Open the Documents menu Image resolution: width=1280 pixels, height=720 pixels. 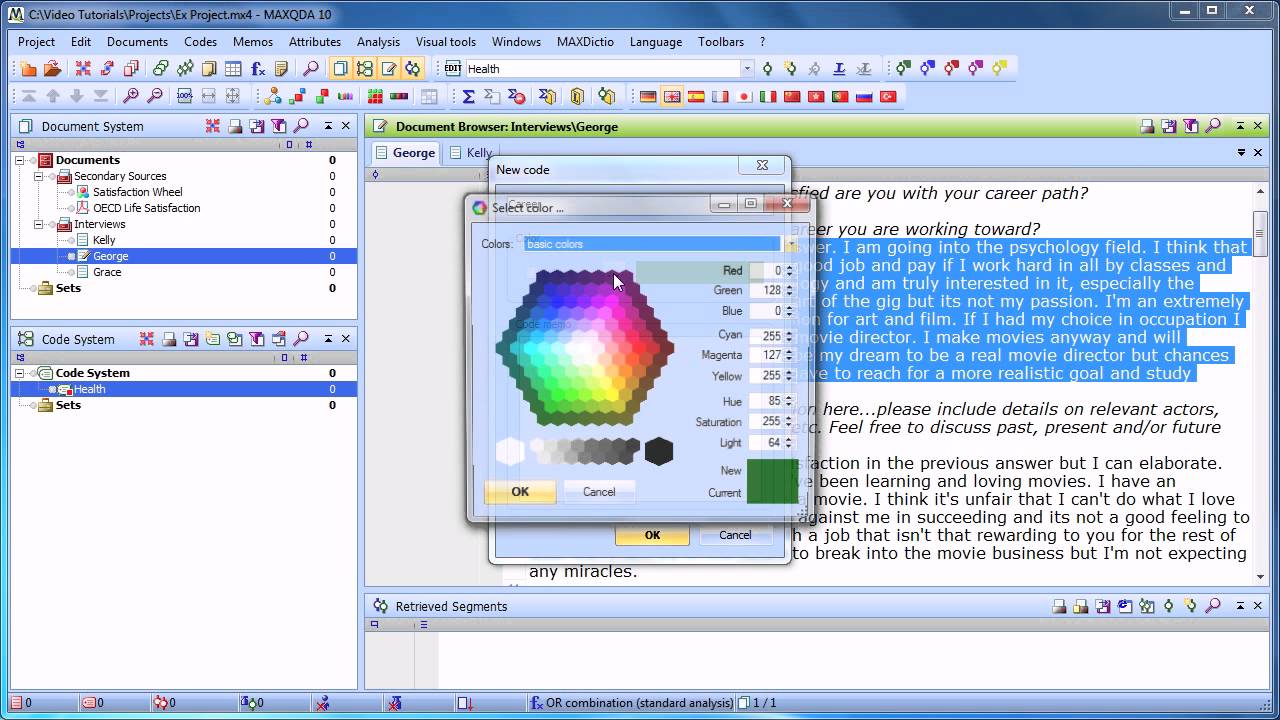click(x=137, y=42)
